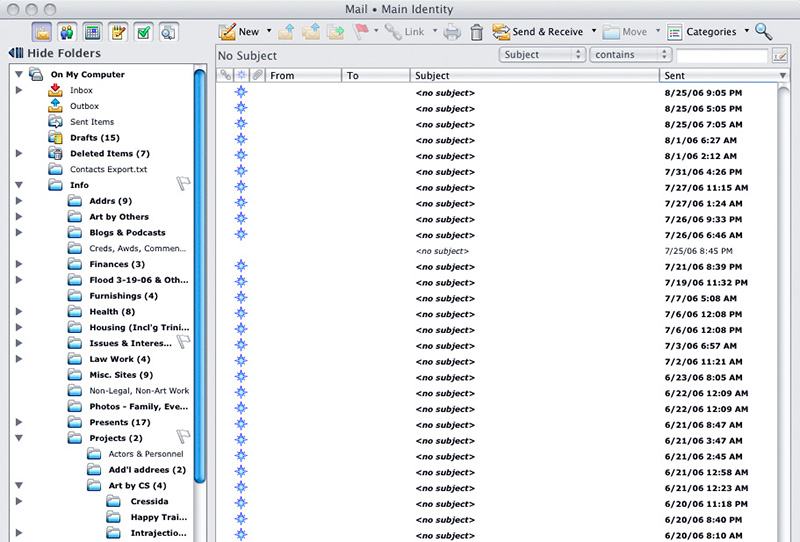
Task: Open the Notes view
Action: coord(118,32)
